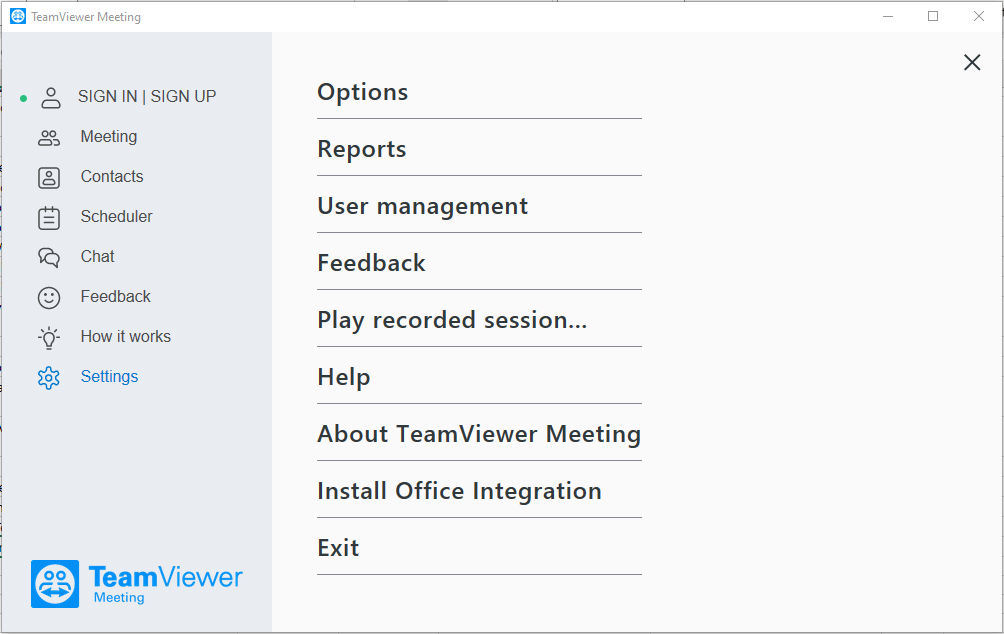
Task: Choose Exit from the settings list
Action: pyautogui.click(x=338, y=548)
